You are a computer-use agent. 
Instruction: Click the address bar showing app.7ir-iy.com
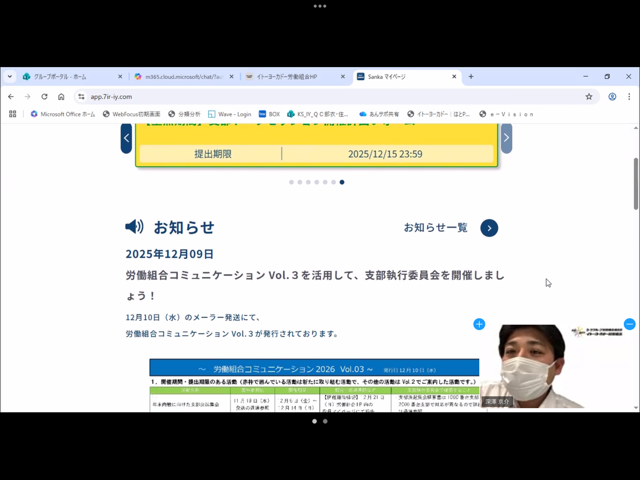pos(300,97)
